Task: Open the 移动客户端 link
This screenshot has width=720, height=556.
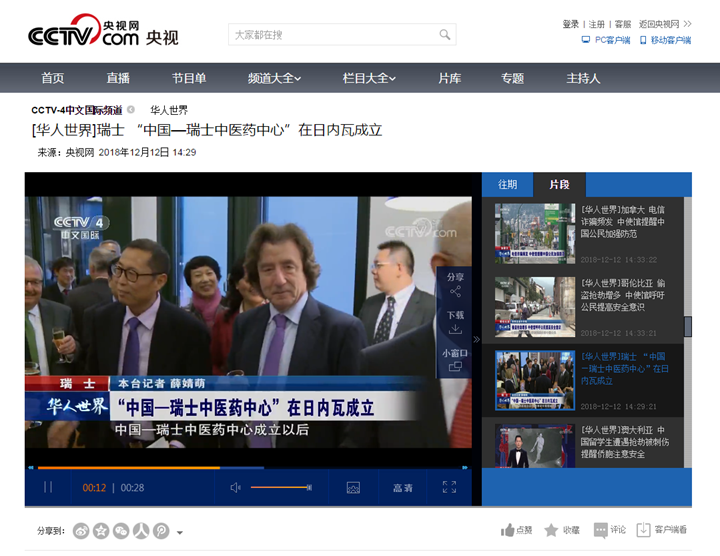Action: pos(665,40)
